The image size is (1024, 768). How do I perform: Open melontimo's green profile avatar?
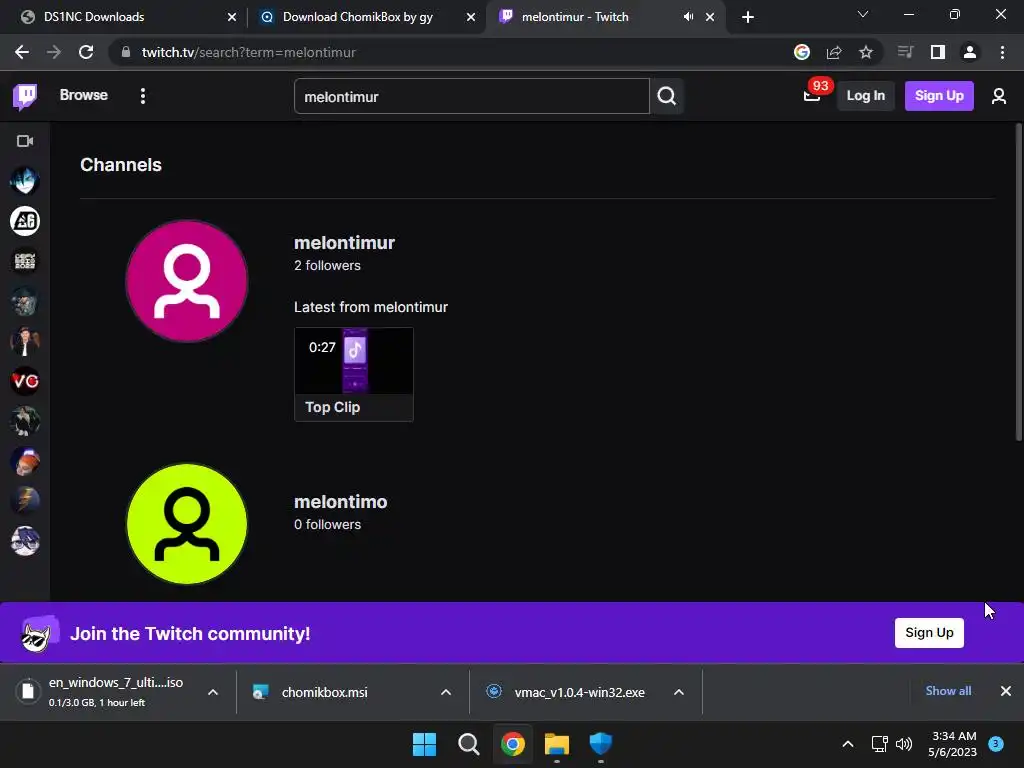pos(187,524)
